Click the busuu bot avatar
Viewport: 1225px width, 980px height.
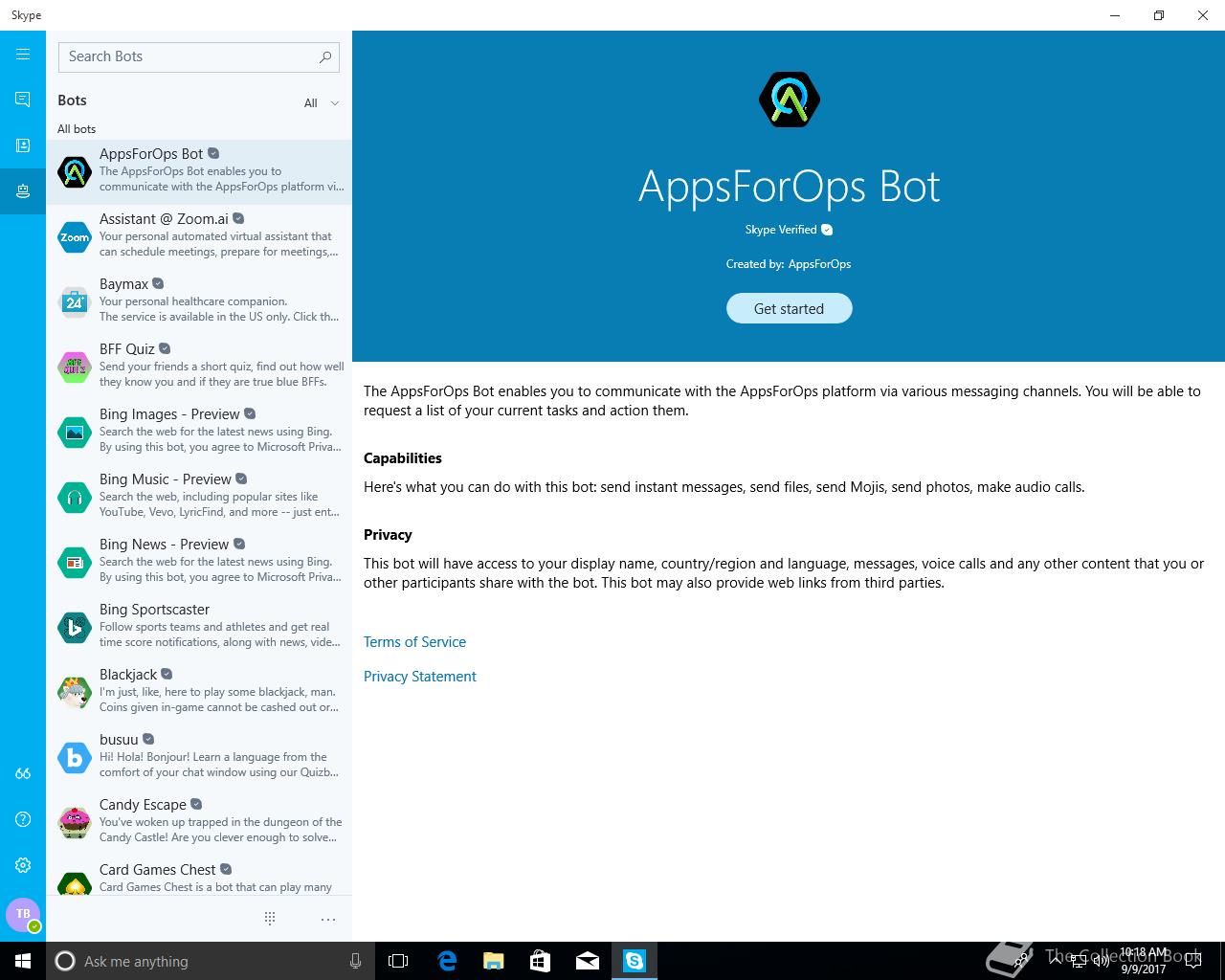coord(75,758)
